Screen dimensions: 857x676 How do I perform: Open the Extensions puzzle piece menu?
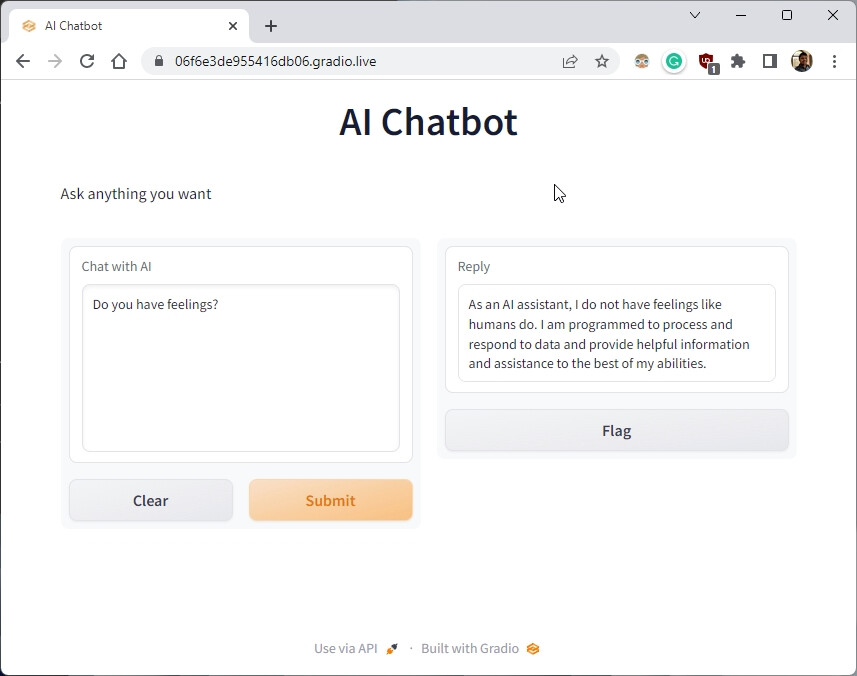pos(738,61)
